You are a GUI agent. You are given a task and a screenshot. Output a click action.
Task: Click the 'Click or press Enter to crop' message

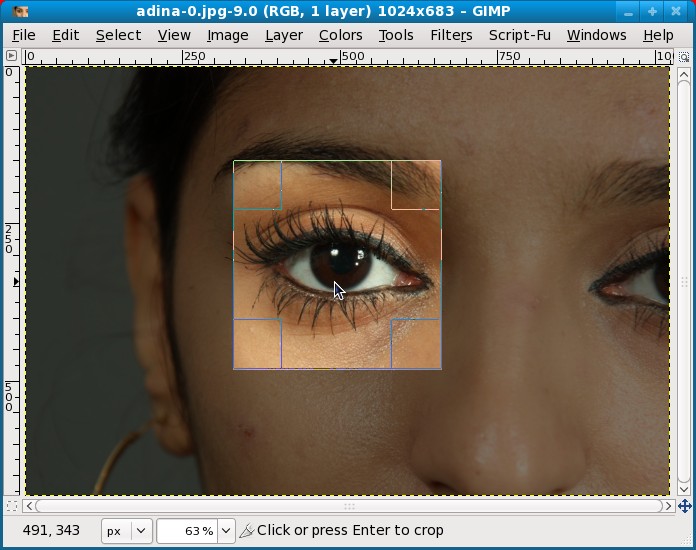(x=350, y=530)
